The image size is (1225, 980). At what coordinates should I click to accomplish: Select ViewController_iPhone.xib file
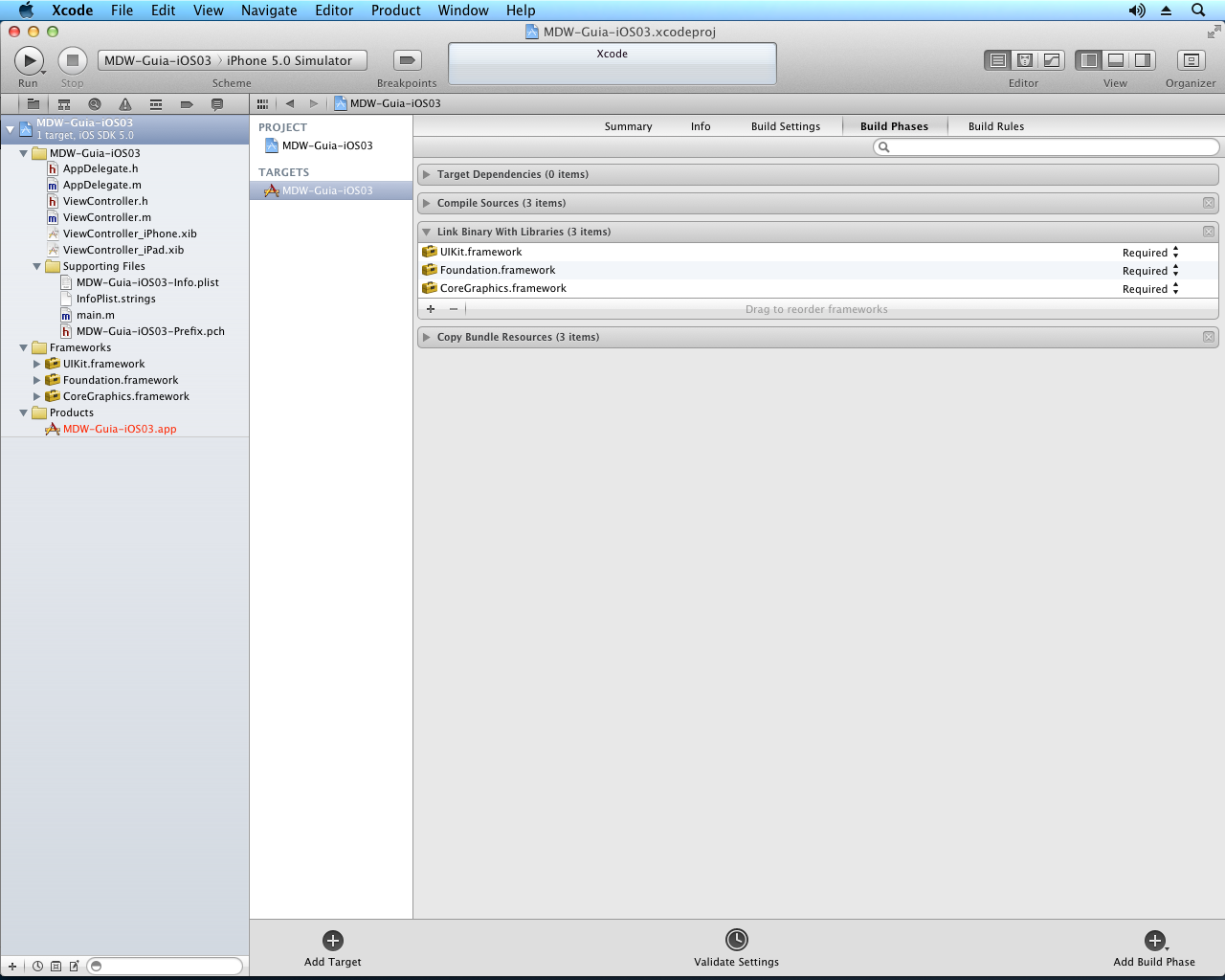pyautogui.click(x=130, y=234)
